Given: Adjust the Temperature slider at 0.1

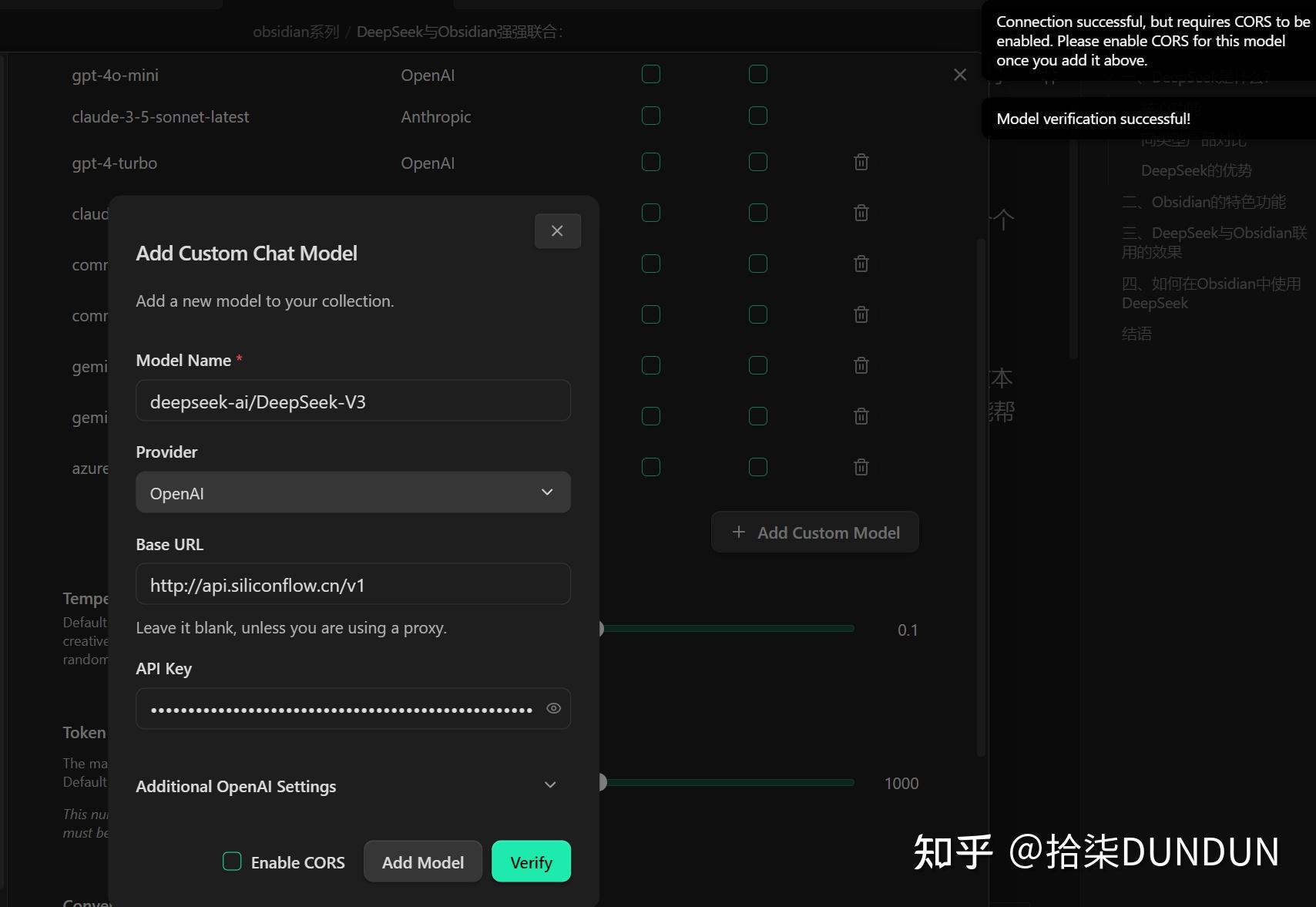Looking at the screenshot, I should click(x=601, y=629).
